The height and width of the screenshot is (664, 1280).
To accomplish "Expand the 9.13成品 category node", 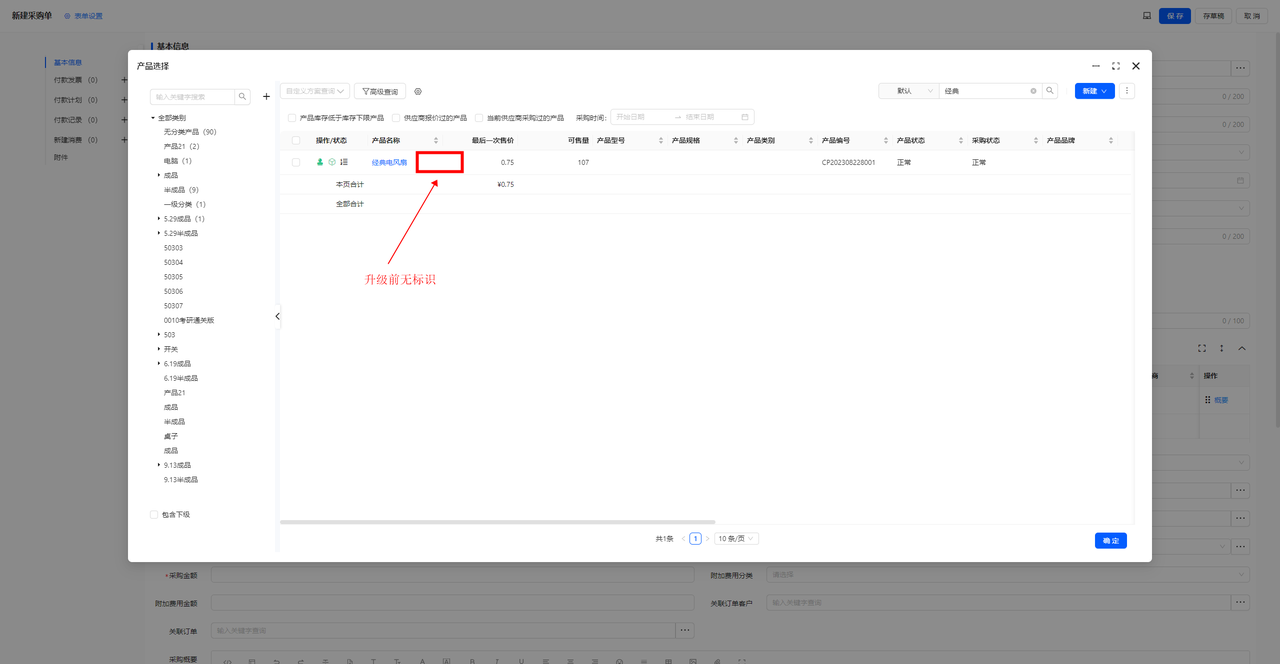I will tap(159, 465).
